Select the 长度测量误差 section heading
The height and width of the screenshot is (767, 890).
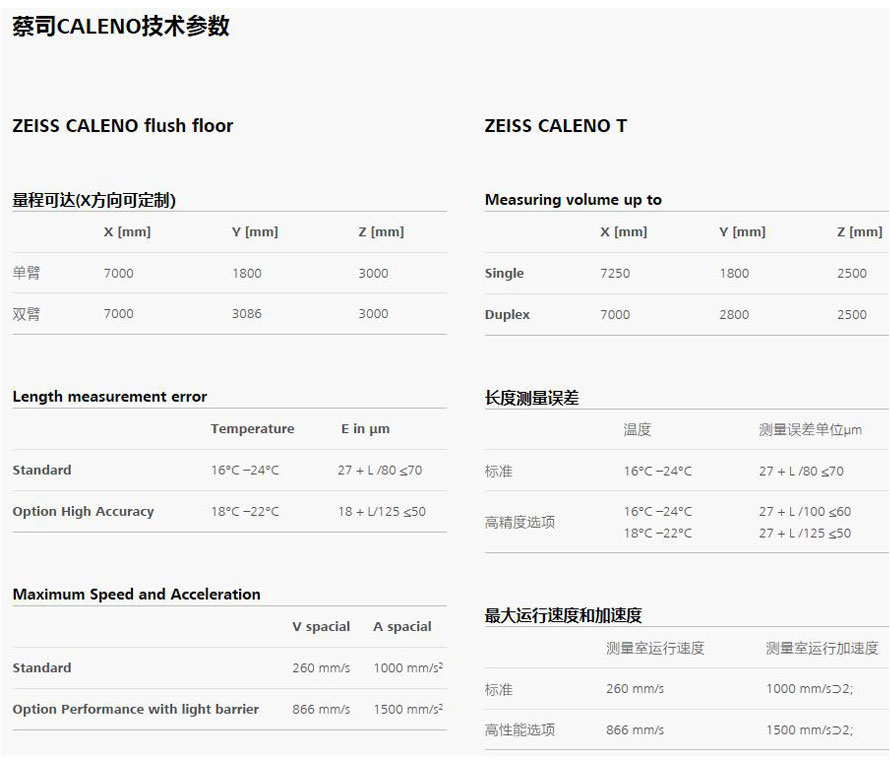(532, 398)
